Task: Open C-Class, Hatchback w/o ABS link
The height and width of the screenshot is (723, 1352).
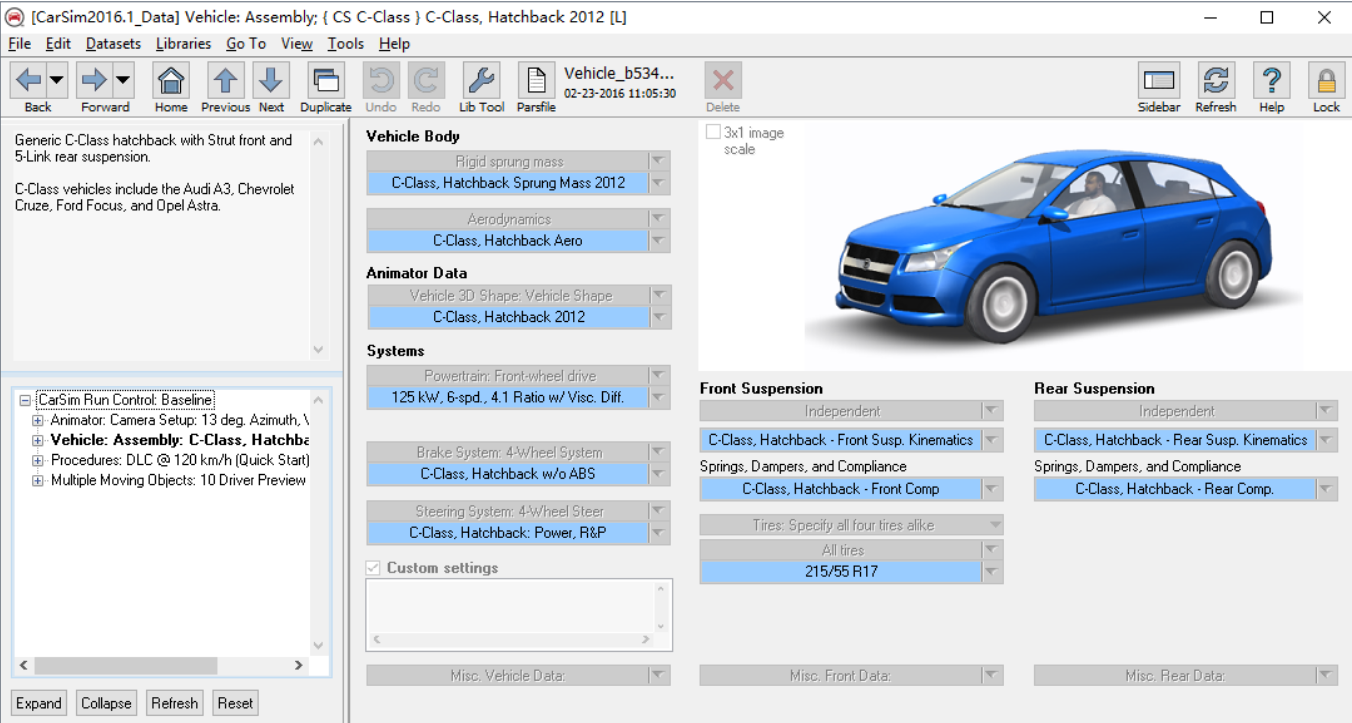Action: [508, 474]
